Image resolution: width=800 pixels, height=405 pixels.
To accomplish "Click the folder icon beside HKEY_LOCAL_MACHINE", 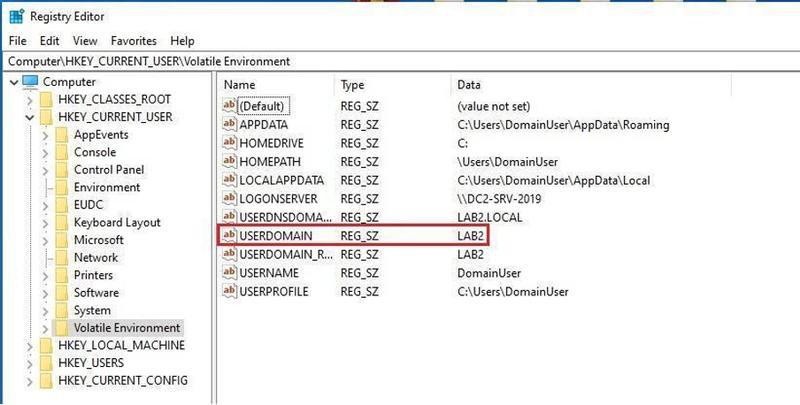I will click(x=46, y=345).
